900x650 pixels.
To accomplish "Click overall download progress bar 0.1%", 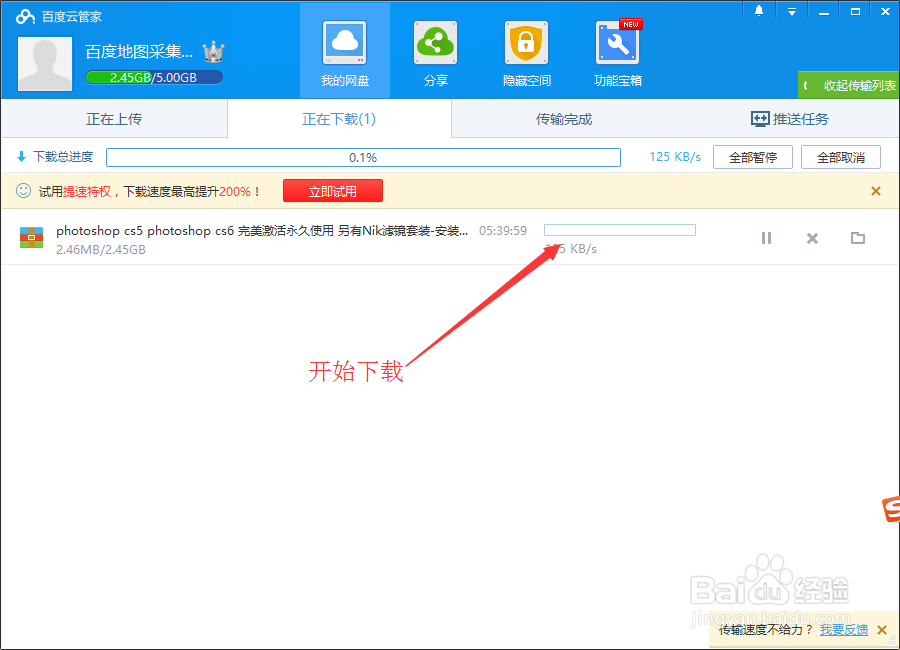I will pos(363,157).
